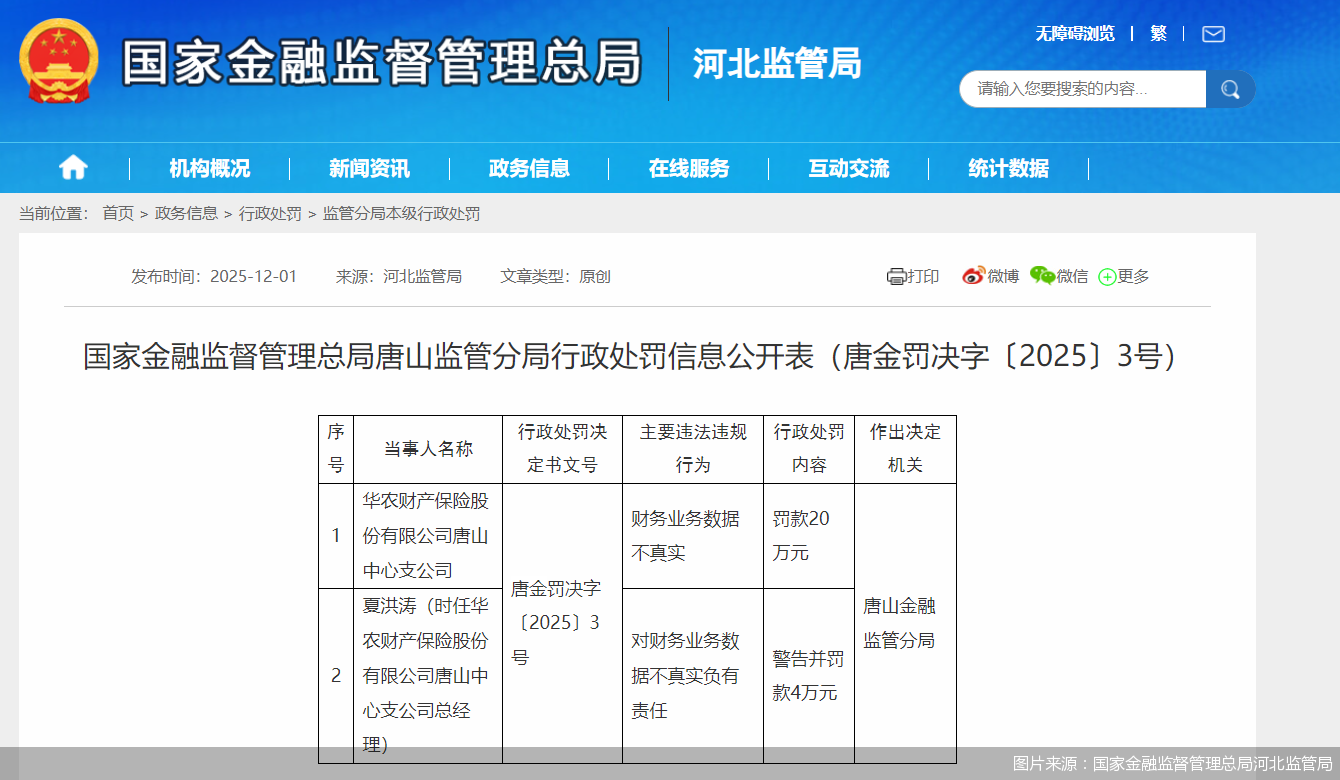The height and width of the screenshot is (780, 1340).
Task: Click the home icon in navigation bar
Action: 73,168
